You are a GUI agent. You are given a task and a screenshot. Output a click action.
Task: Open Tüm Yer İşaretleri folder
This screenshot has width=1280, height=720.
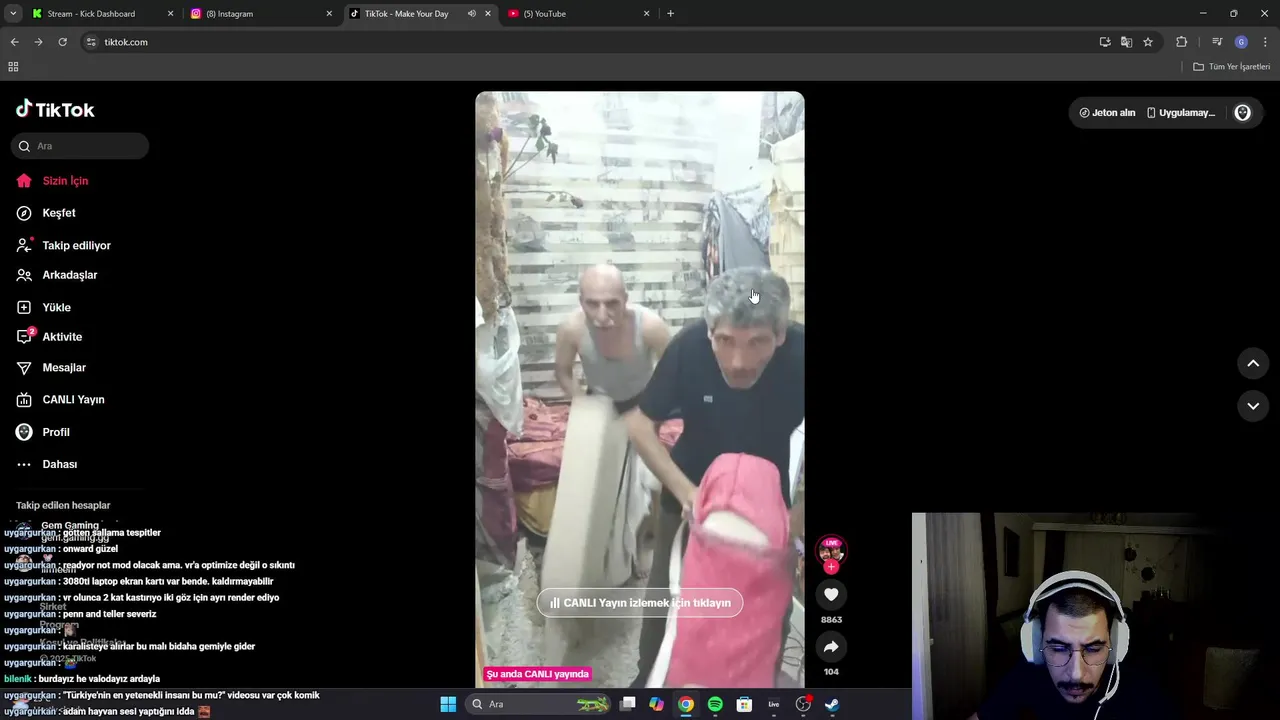(x=1231, y=67)
